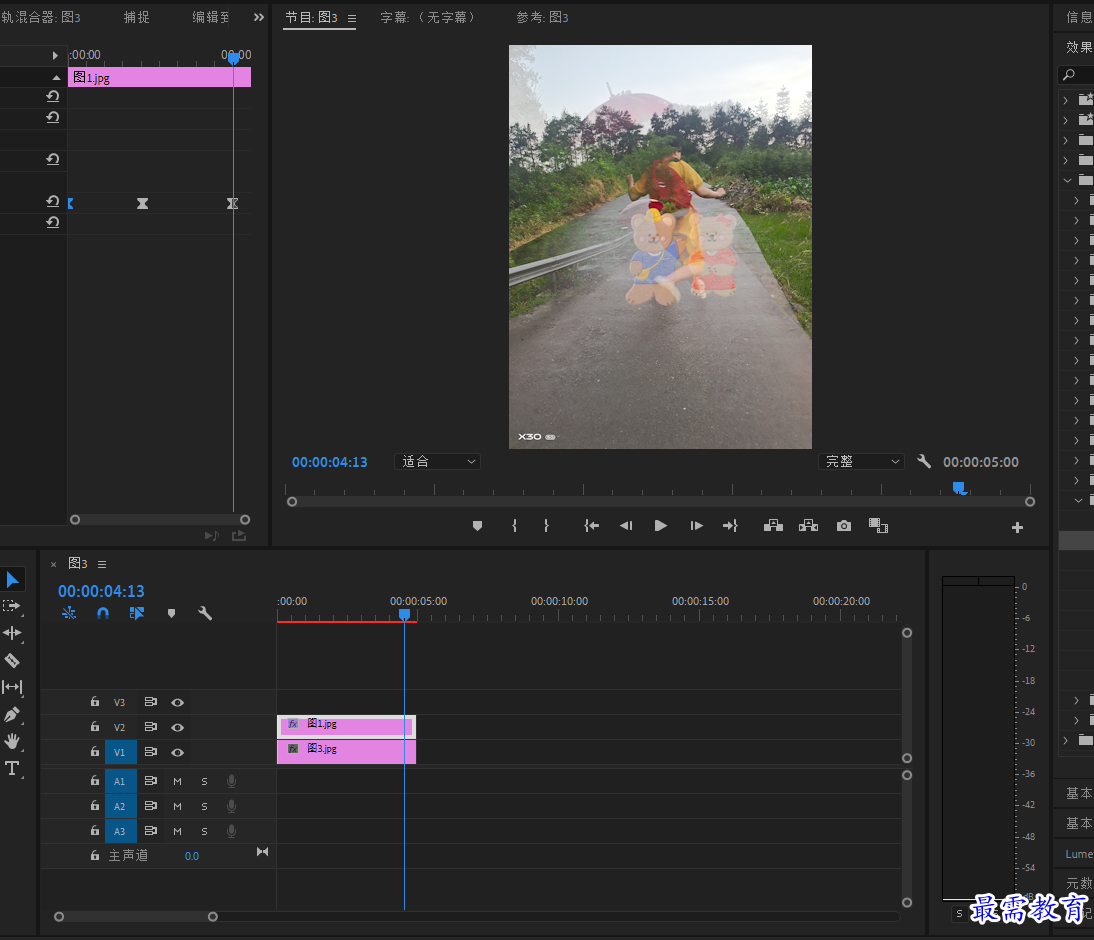Close the 图3 timeline tab
This screenshot has height=940, width=1094.
point(54,565)
